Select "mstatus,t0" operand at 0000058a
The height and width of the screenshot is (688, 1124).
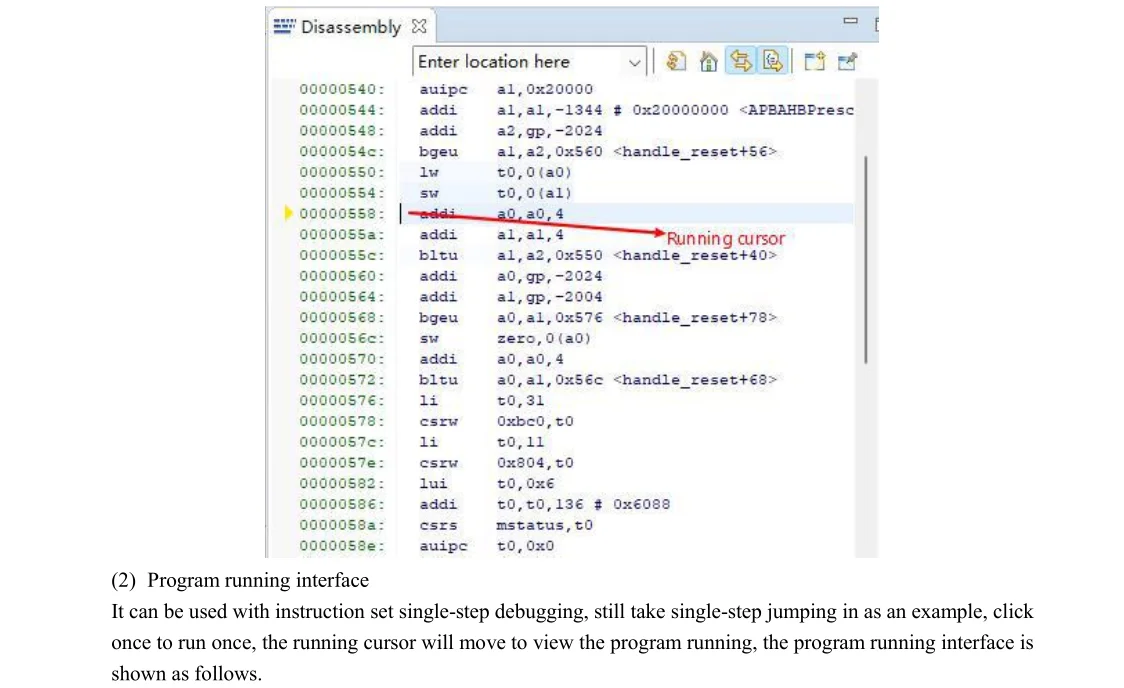(x=544, y=525)
